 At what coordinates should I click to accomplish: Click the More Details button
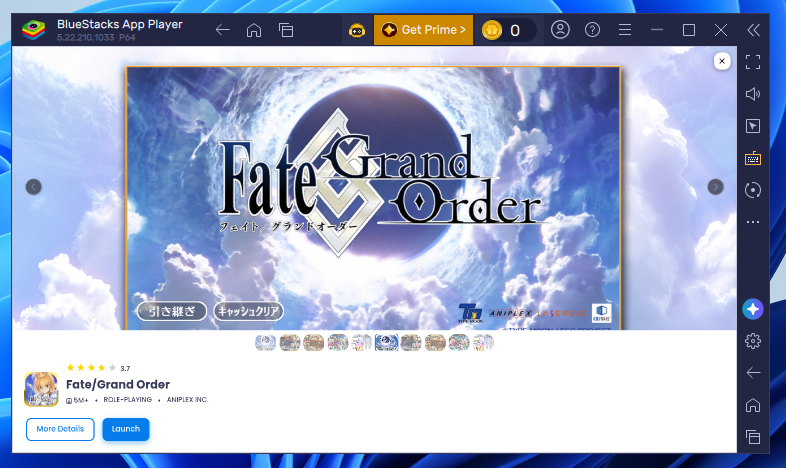tap(60, 429)
